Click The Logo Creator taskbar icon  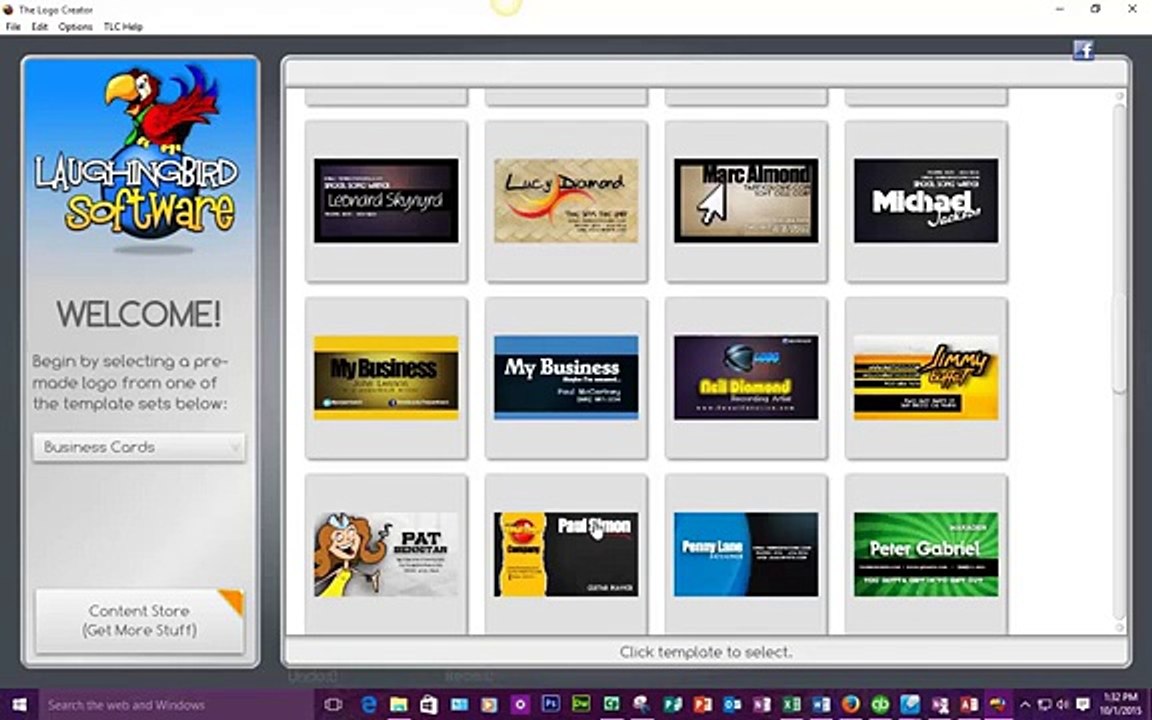coord(998,705)
